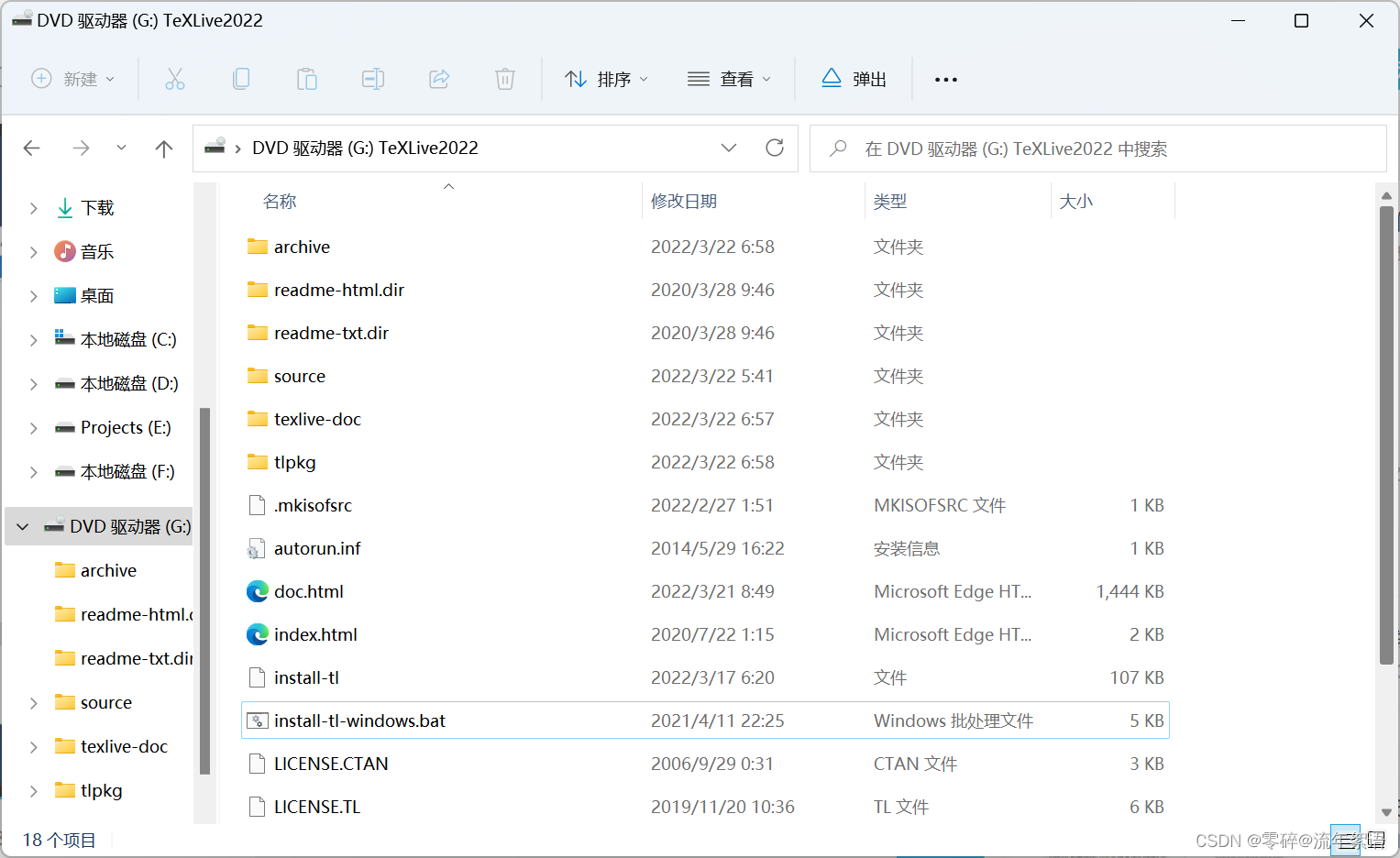The image size is (1400, 858).
Task: Expand the 本地磁盘 (C:) tree node
Action: (33, 339)
